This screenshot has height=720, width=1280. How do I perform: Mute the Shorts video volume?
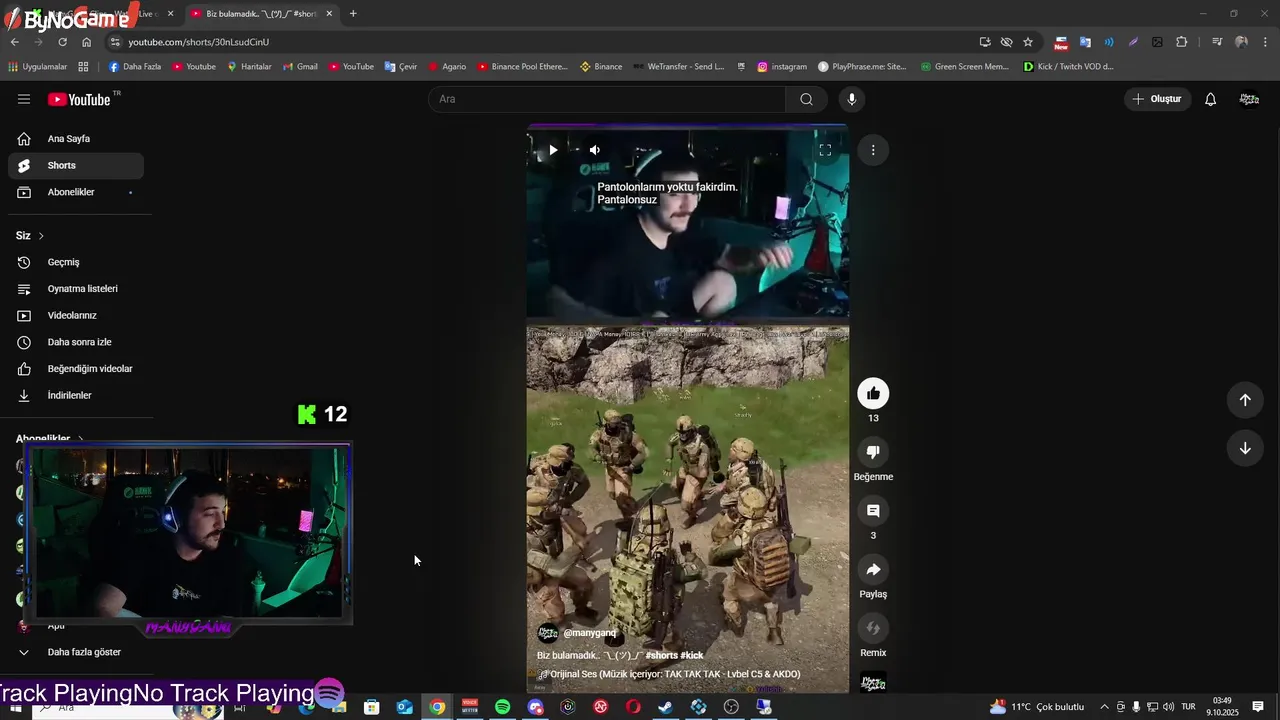pyautogui.click(x=594, y=150)
